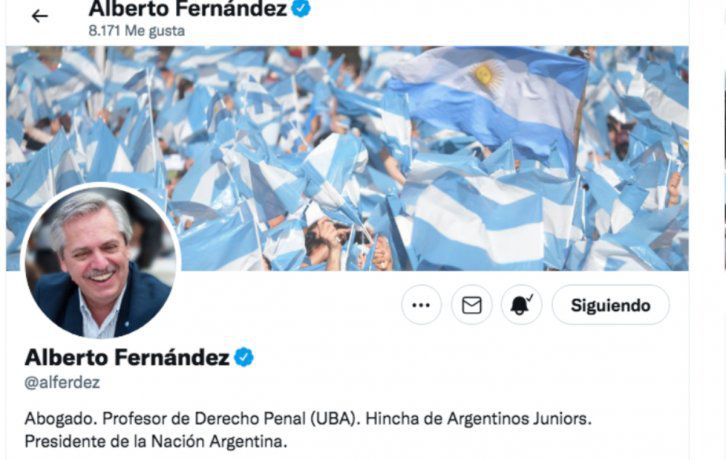The height and width of the screenshot is (460, 726).
Task: Click "Presidente de la Nación Argentina" bio text
Action: (x=156, y=441)
